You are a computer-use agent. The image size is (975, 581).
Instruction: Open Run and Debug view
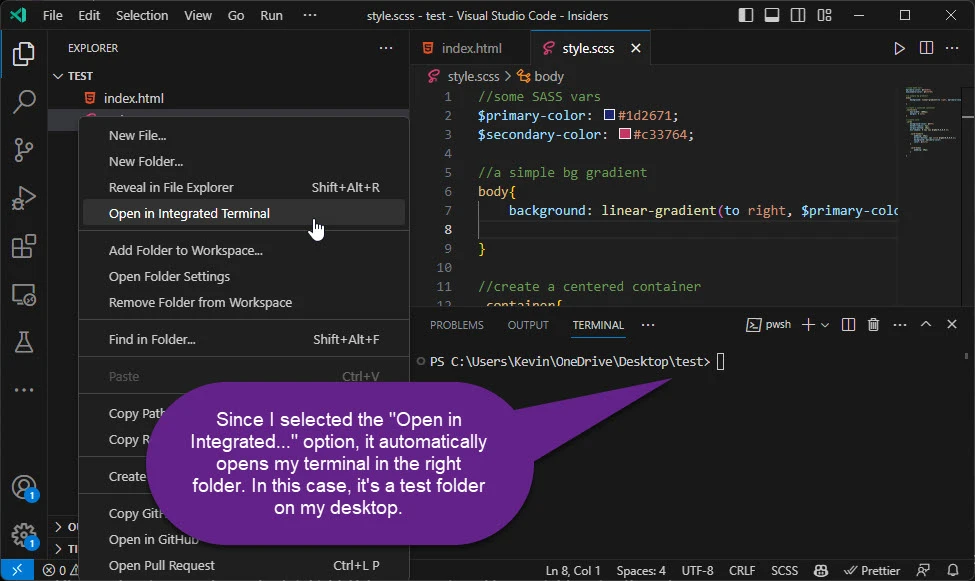click(24, 198)
